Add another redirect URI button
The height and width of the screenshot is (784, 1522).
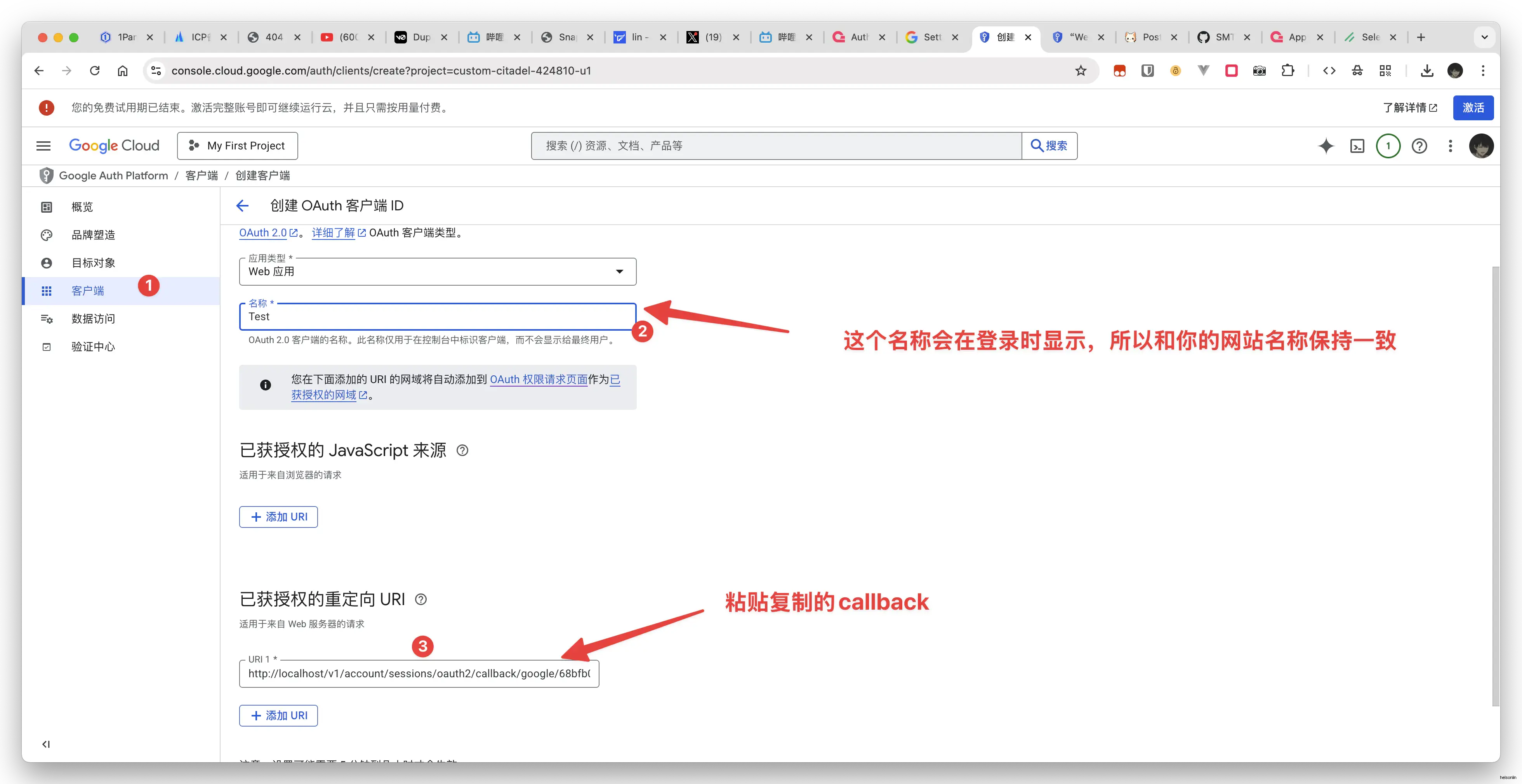click(x=278, y=715)
